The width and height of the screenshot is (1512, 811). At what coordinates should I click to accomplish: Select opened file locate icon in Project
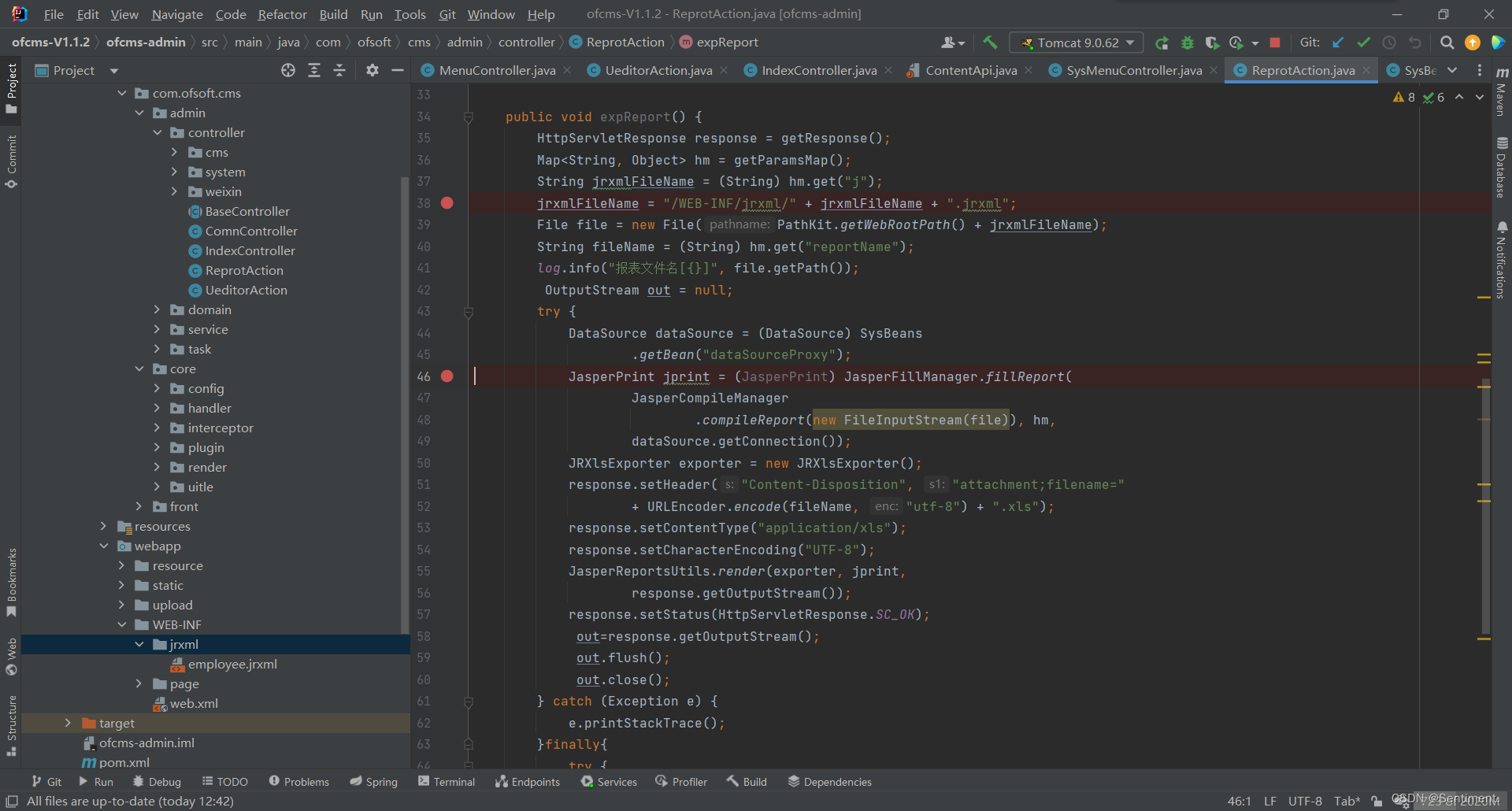click(288, 70)
